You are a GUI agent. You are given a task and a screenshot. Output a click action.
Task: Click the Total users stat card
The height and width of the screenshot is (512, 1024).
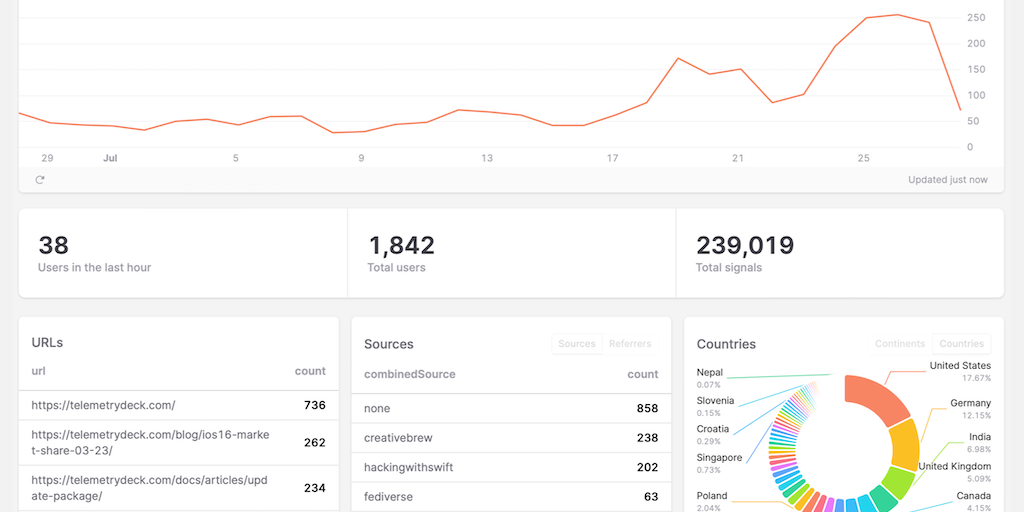tap(511, 253)
